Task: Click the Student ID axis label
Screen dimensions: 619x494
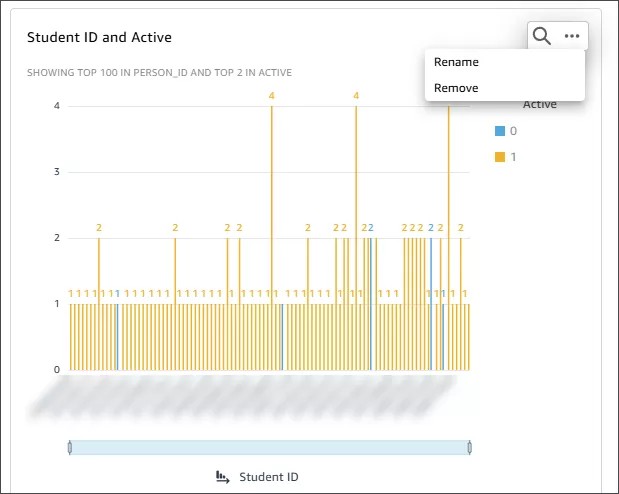Action: tap(268, 476)
